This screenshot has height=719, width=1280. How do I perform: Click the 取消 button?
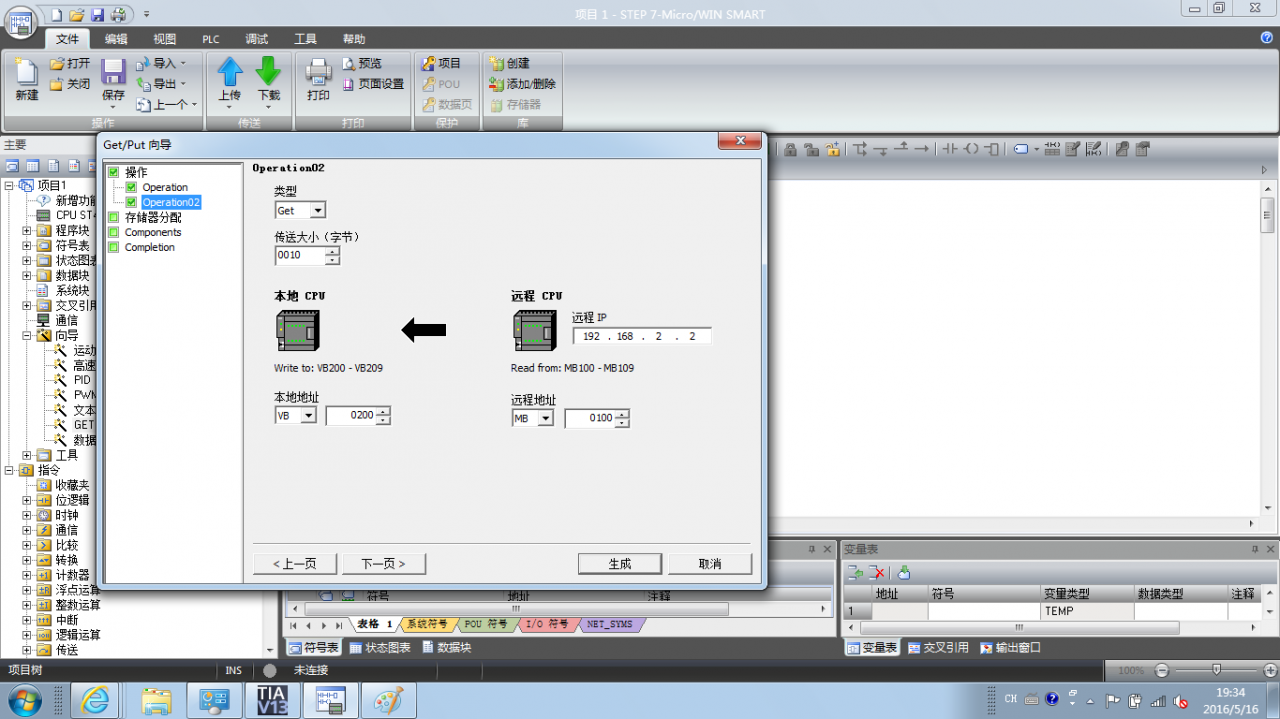tap(710, 564)
